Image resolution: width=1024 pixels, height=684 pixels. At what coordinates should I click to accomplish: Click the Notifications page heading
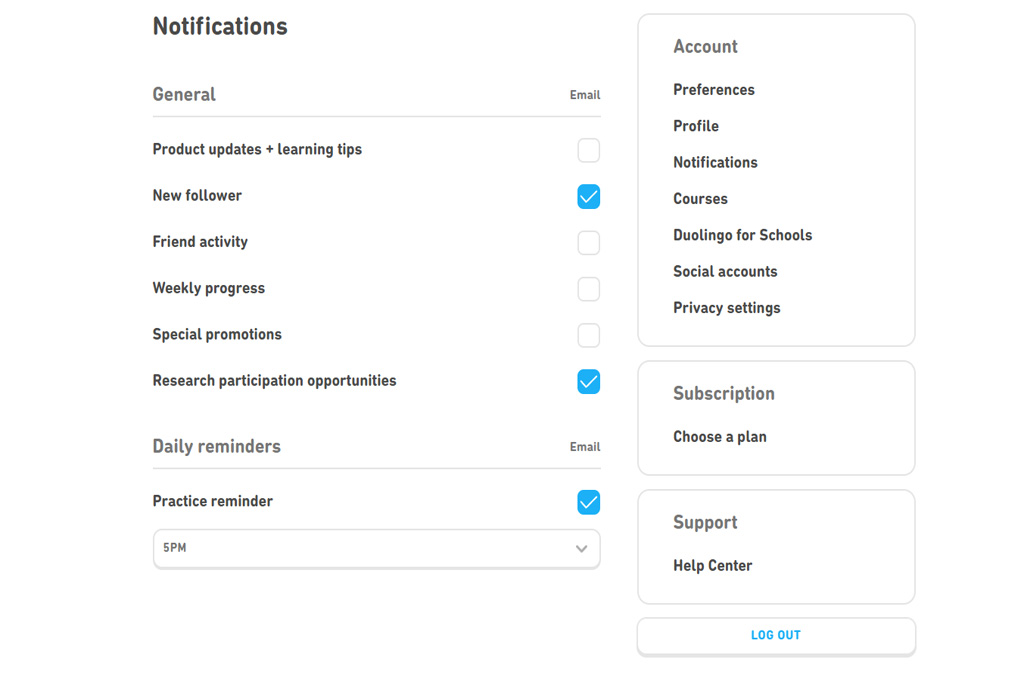tap(220, 27)
